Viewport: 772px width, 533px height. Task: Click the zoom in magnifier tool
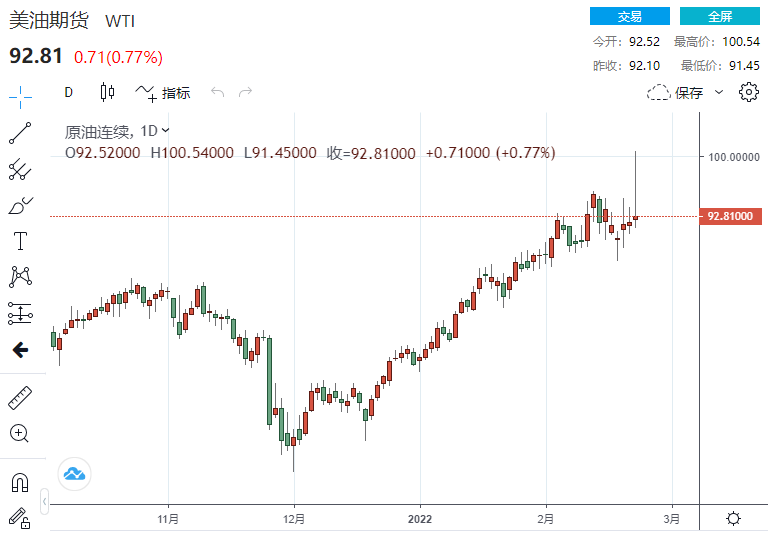coord(20,434)
